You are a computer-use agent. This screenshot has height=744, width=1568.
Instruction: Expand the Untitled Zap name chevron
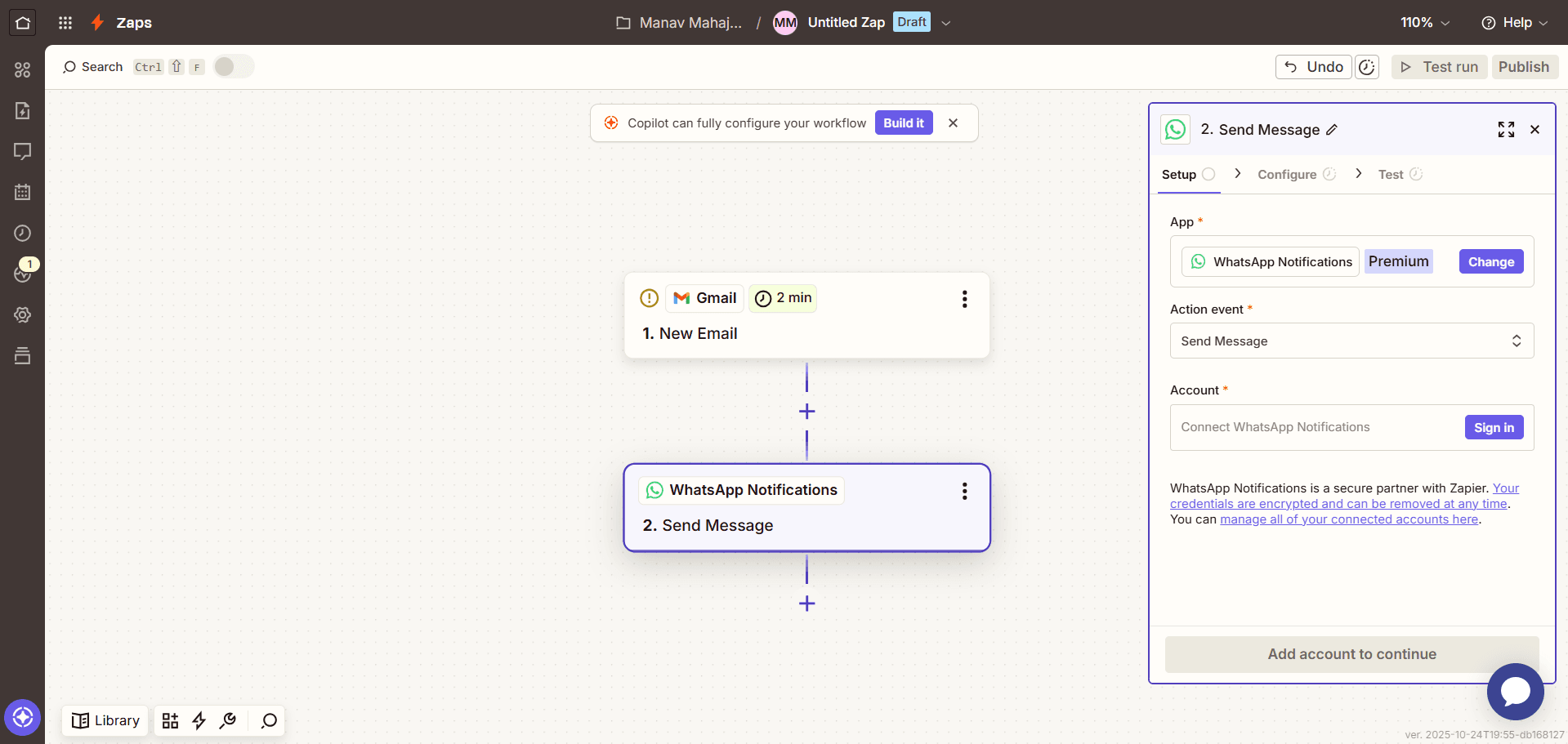(946, 23)
